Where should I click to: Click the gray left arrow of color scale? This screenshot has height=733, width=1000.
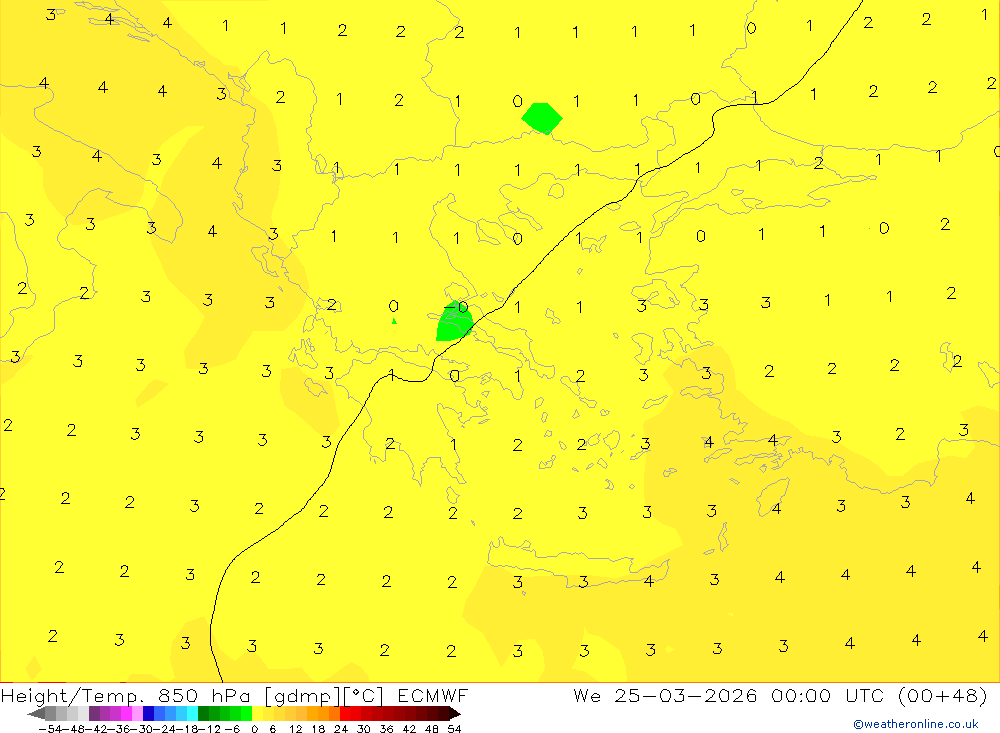(x=36, y=714)
